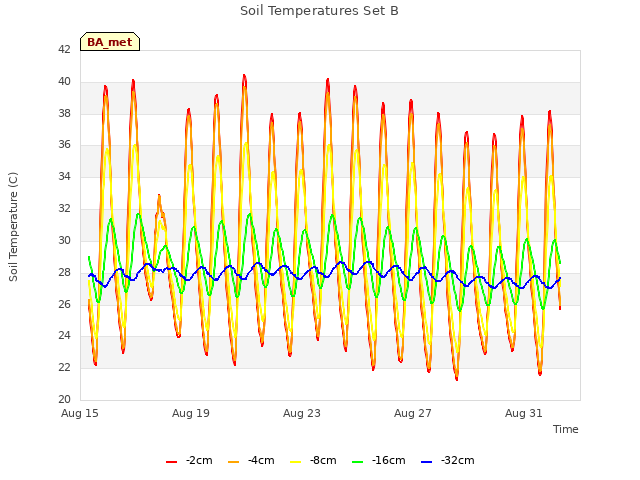This screenshot has width=640, height=480.
Task: Click the orange -4cm legend color marker
Action: point(233,462)
